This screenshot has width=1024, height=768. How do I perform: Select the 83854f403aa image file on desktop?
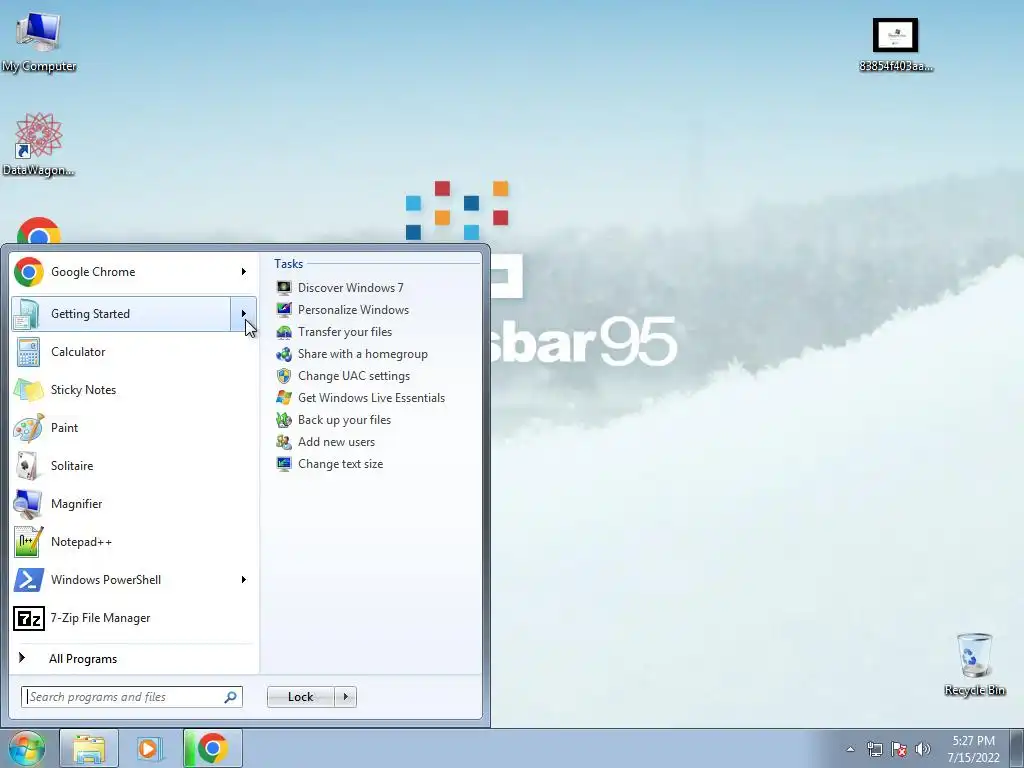pos(895,44)
